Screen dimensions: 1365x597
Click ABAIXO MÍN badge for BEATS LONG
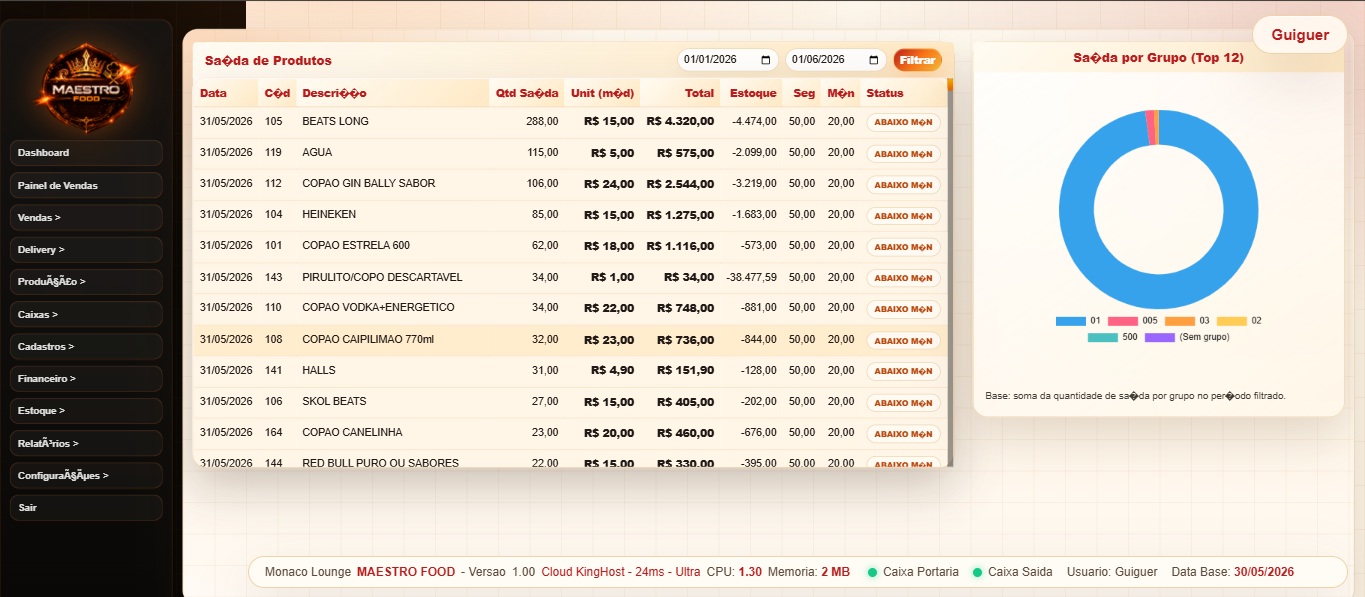click(903, 122)
